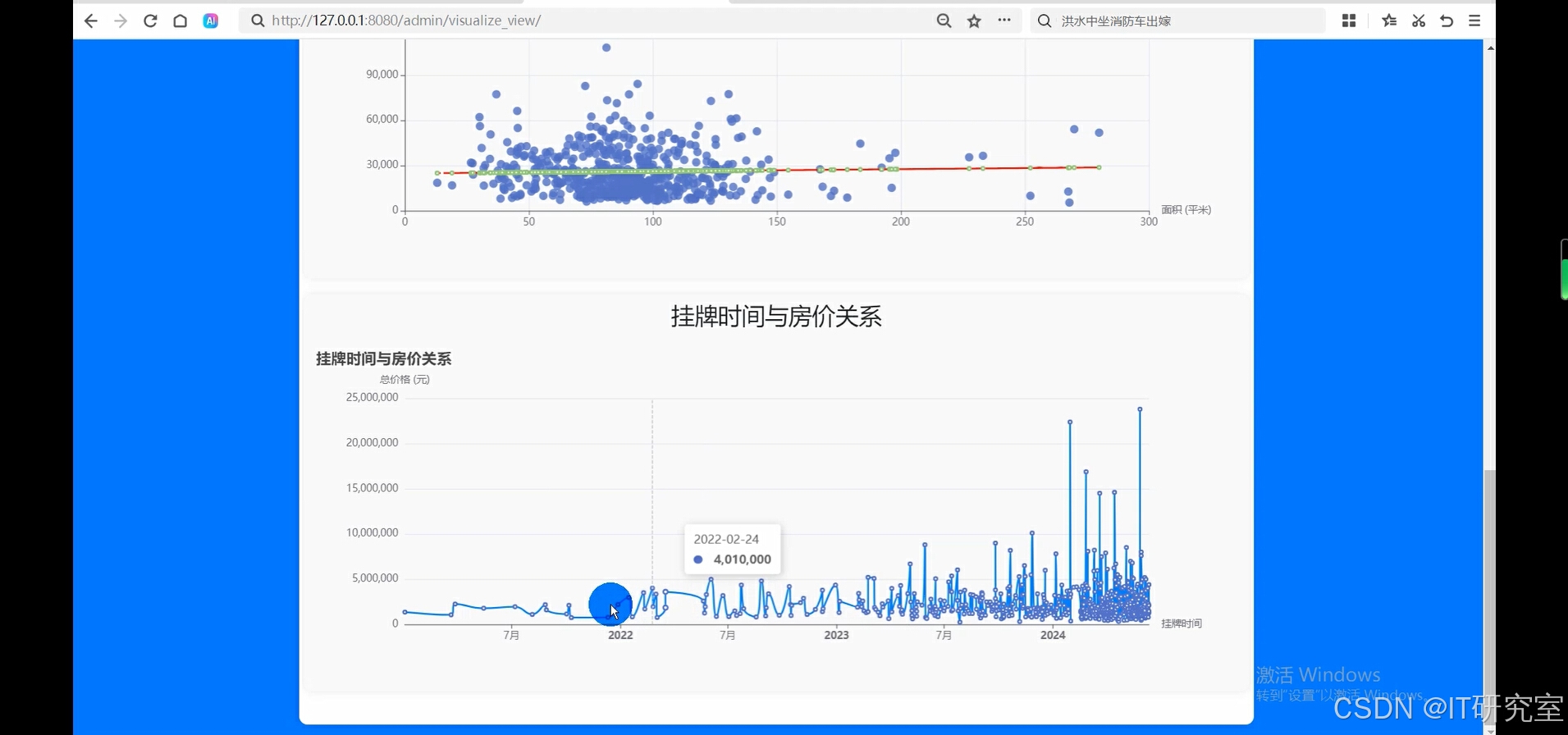
Task: Open the browser hamburger menu
Action: pyautogui.click(x=1474, y=21)
